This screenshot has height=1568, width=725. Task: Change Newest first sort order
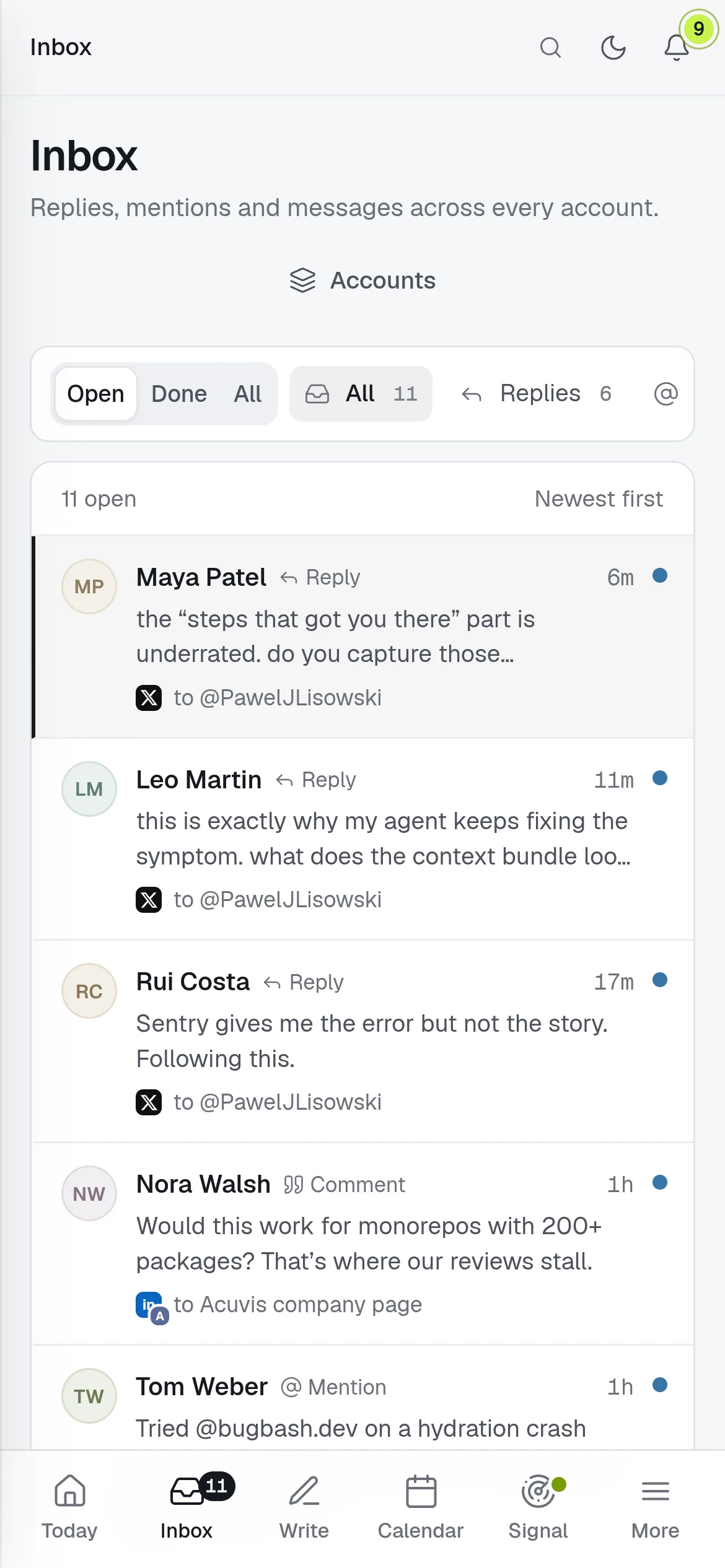pos(599,499)
